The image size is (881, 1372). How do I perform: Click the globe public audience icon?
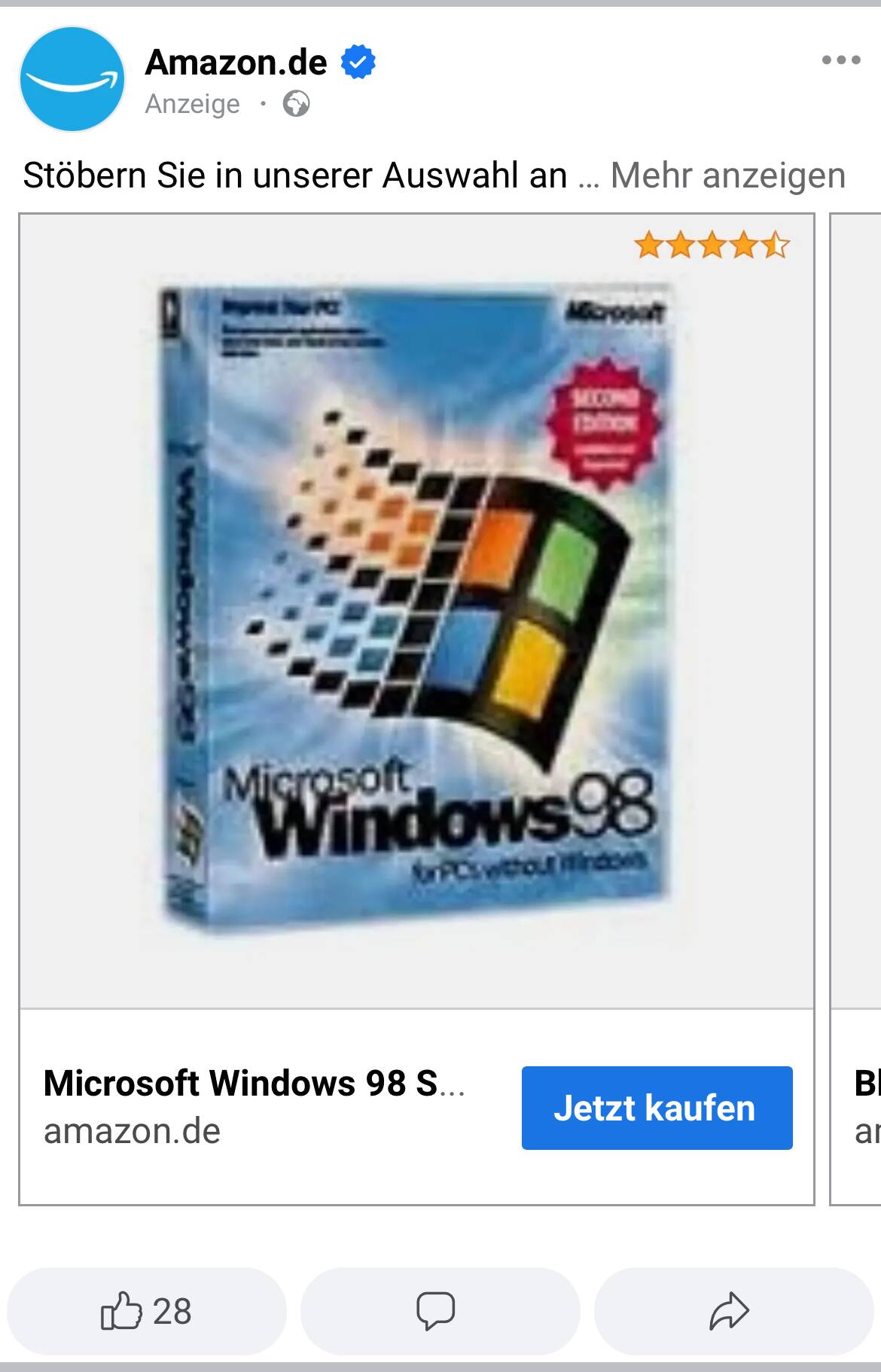click(x=296, y=104)
